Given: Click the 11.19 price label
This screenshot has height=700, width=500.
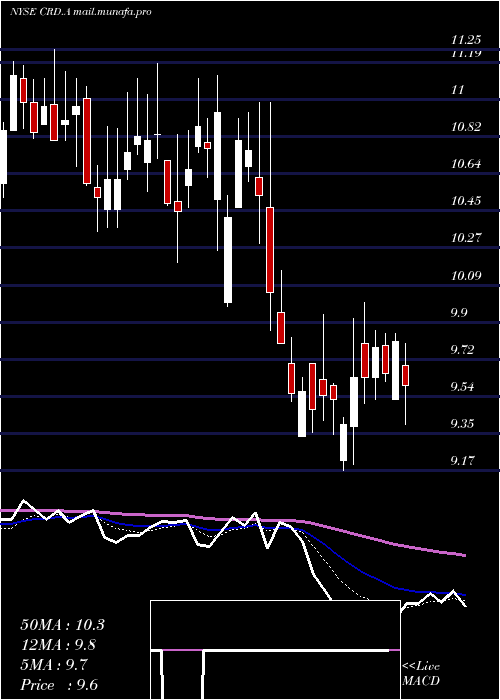Looking at the screenshot, I should coord(466,54).
